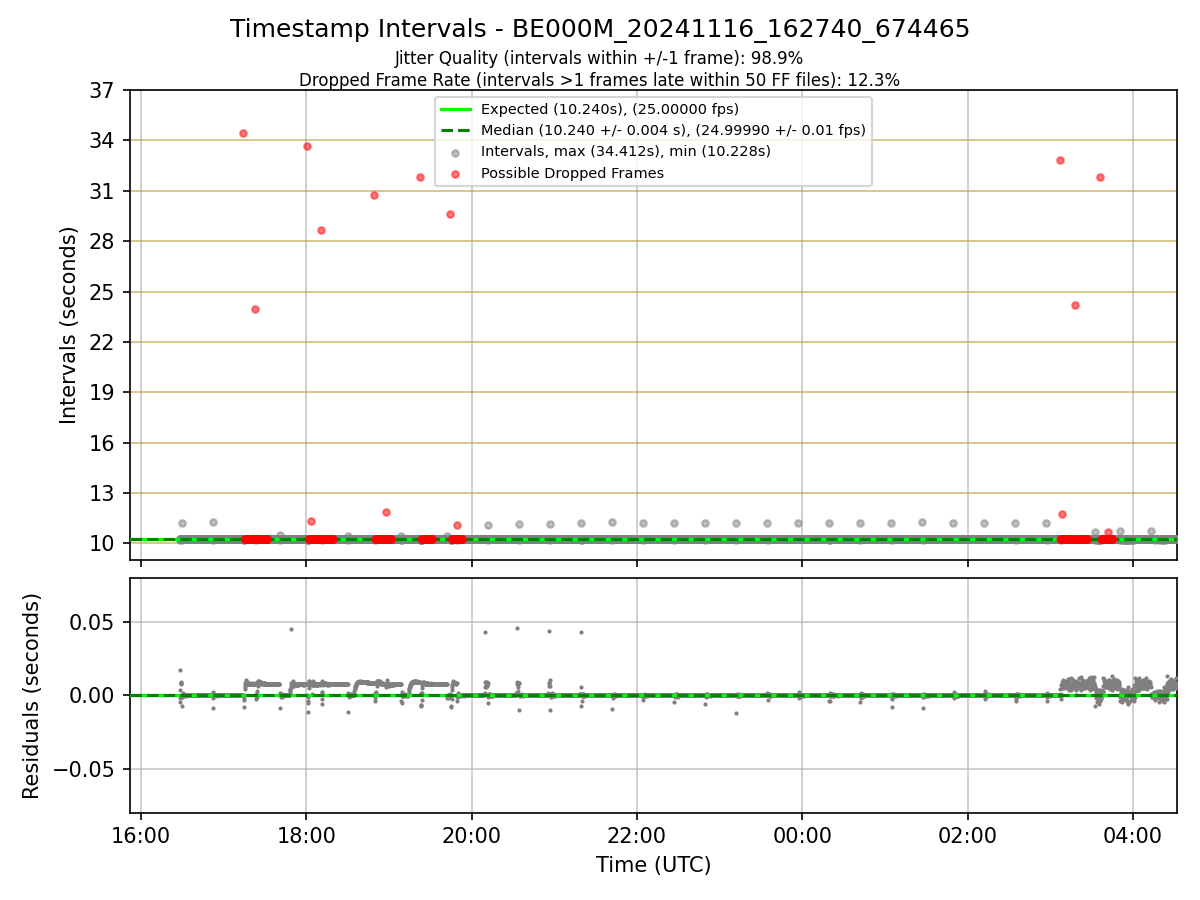Viewport: 1200px width, 900px height.
Task: Click the red point near 29.6 seconds before 20:00
Action: [450, 214]
